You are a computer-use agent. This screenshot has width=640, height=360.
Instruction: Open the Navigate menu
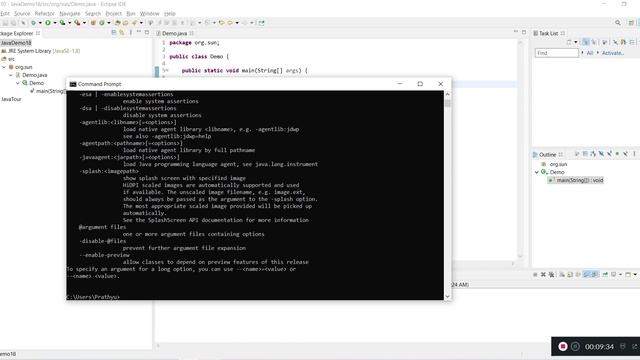coord(70,13)
